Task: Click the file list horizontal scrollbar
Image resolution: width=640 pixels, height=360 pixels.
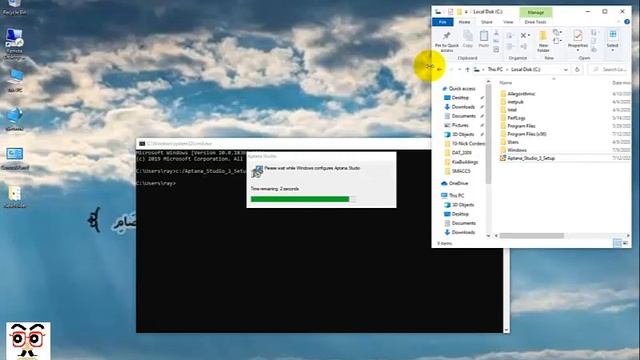Action: coord(531,236)
